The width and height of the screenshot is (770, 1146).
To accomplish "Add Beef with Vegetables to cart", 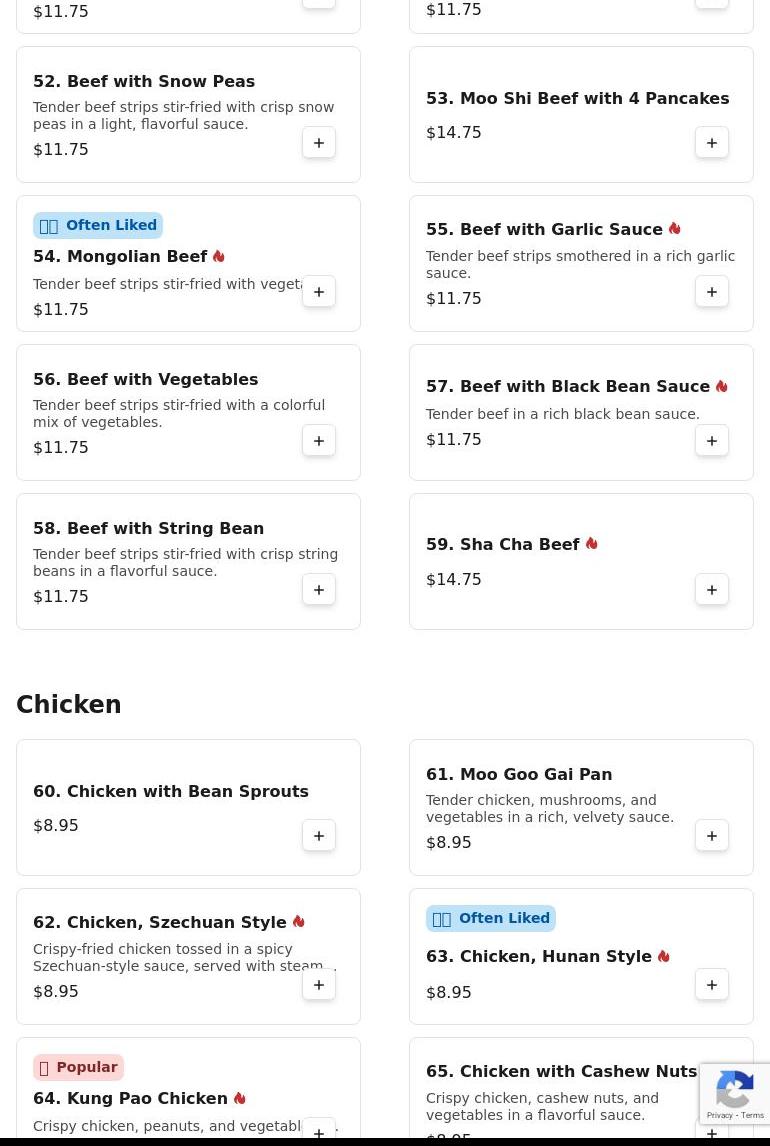I will coord(319,441).
